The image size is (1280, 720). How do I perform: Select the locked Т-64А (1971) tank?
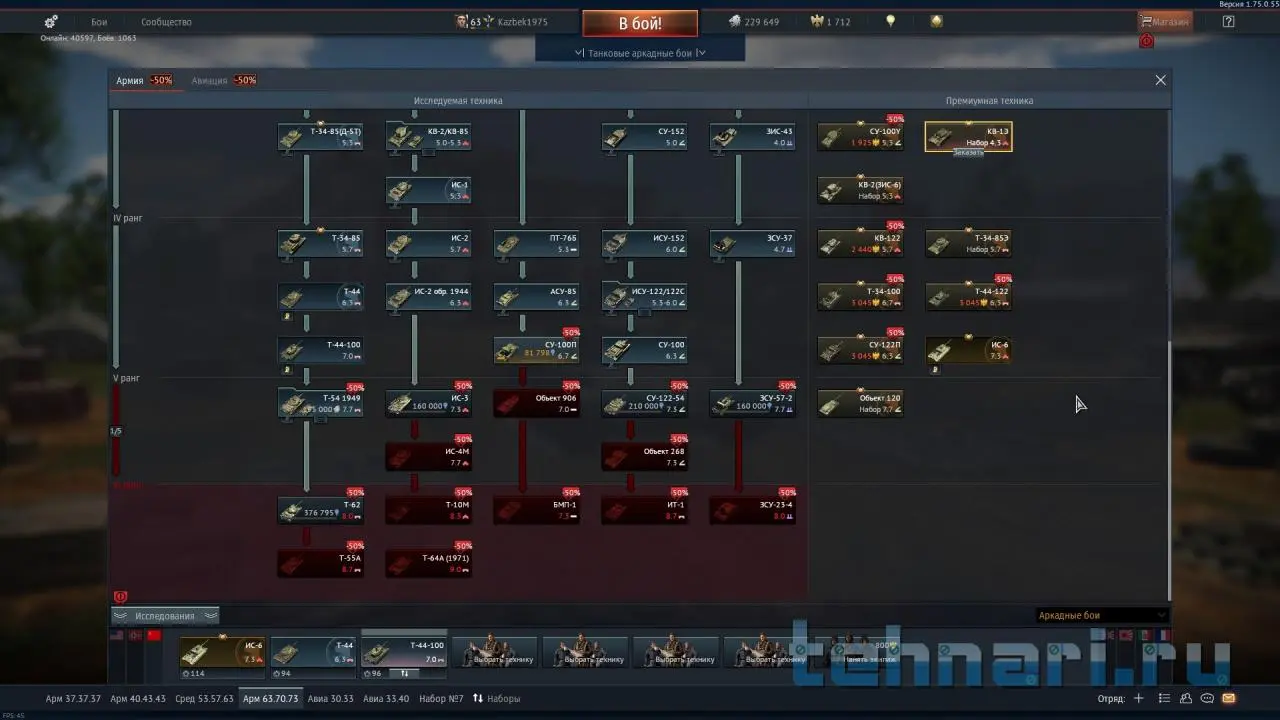[x=428, y=564]
